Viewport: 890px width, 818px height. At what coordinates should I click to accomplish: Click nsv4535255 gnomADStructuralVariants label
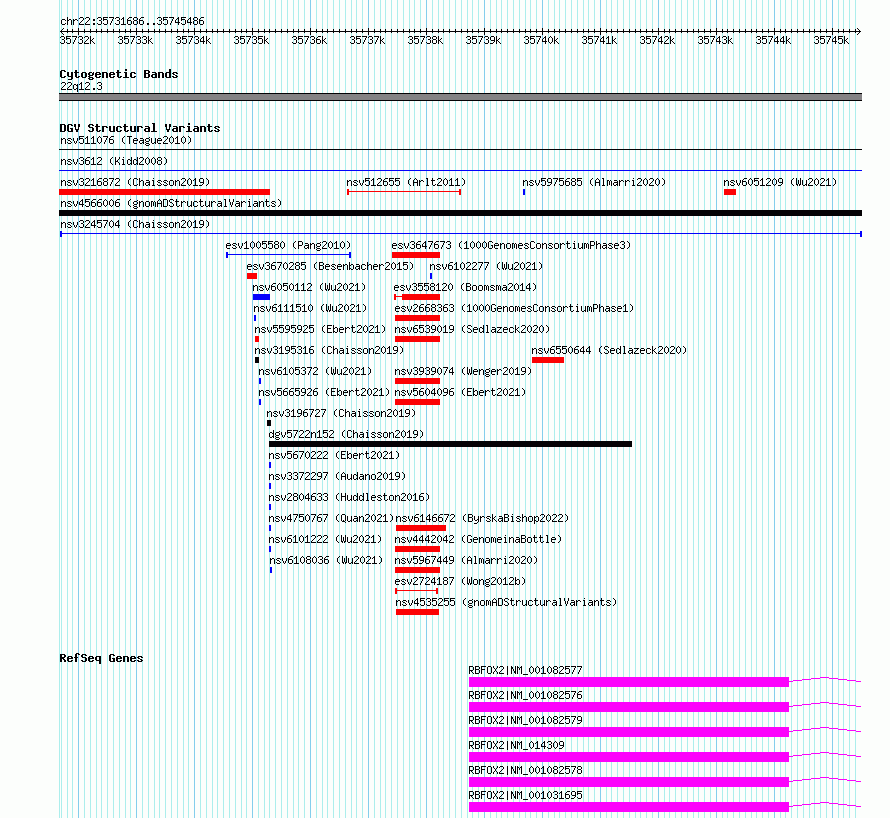coord(506,602)
